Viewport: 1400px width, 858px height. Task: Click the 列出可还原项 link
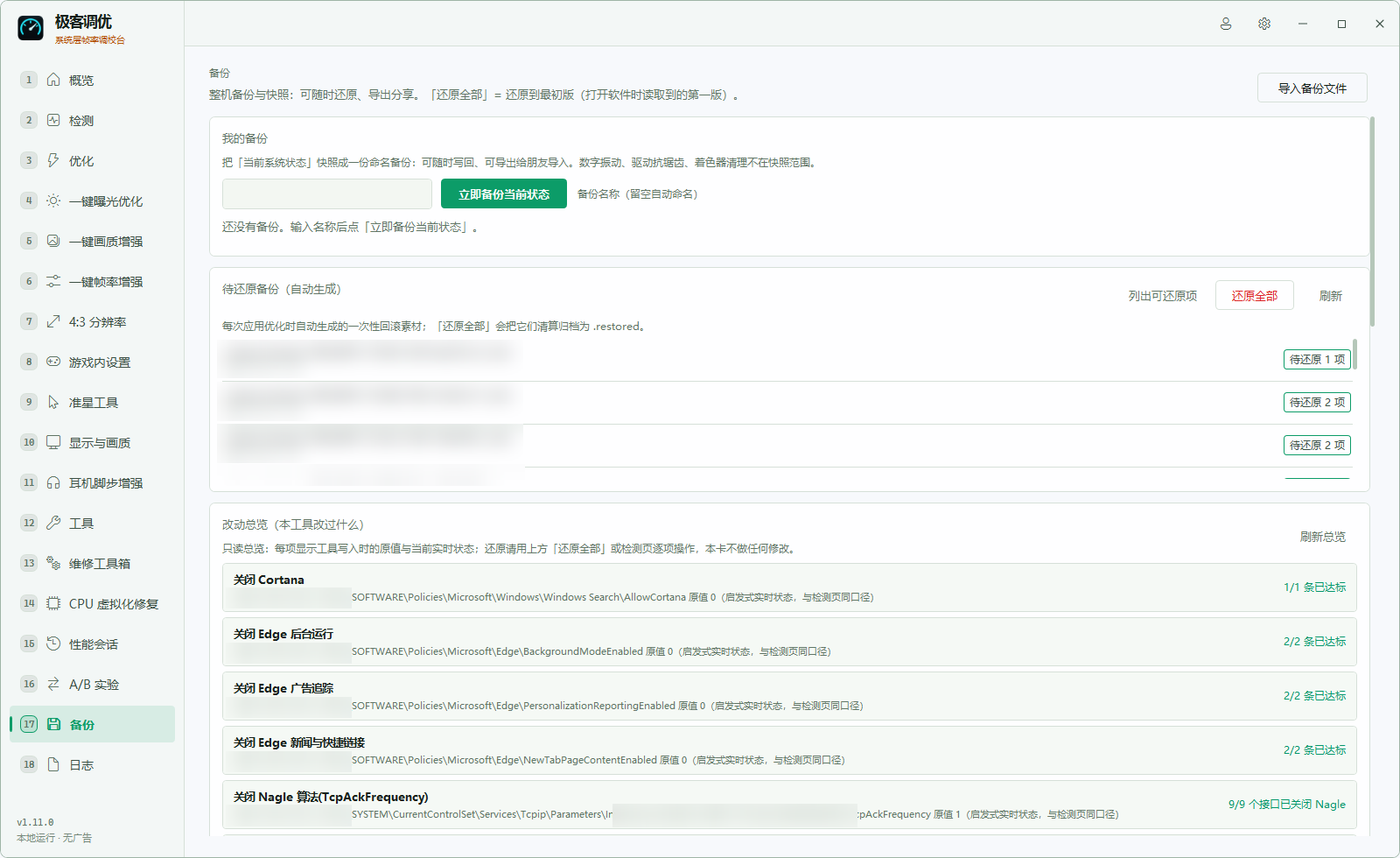1163,296
